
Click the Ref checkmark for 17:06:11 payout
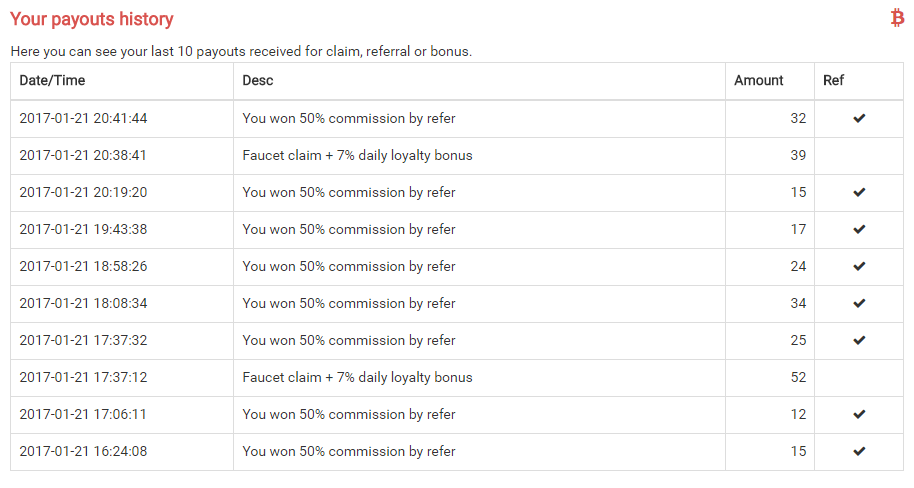[x=859, y=414]
